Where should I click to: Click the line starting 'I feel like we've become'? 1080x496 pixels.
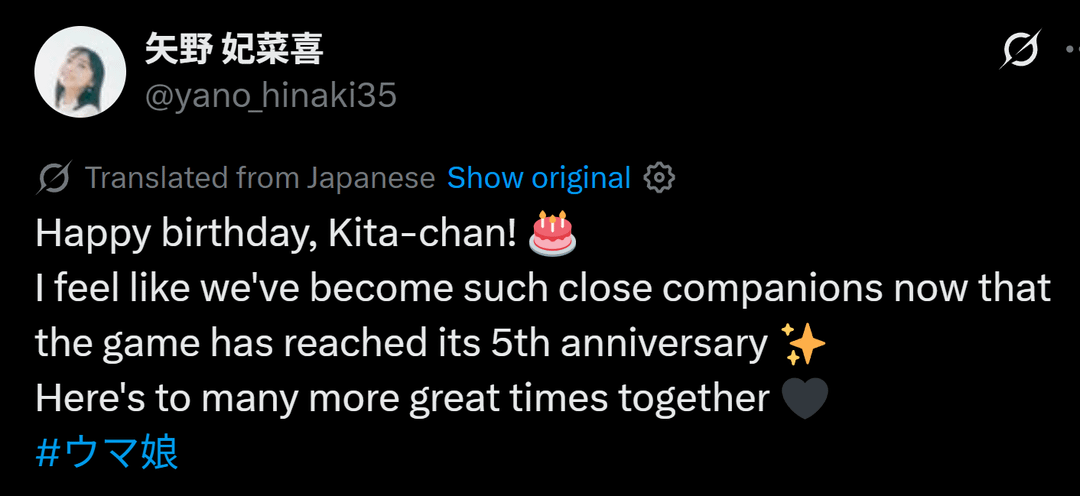click(x=543, y=289)
